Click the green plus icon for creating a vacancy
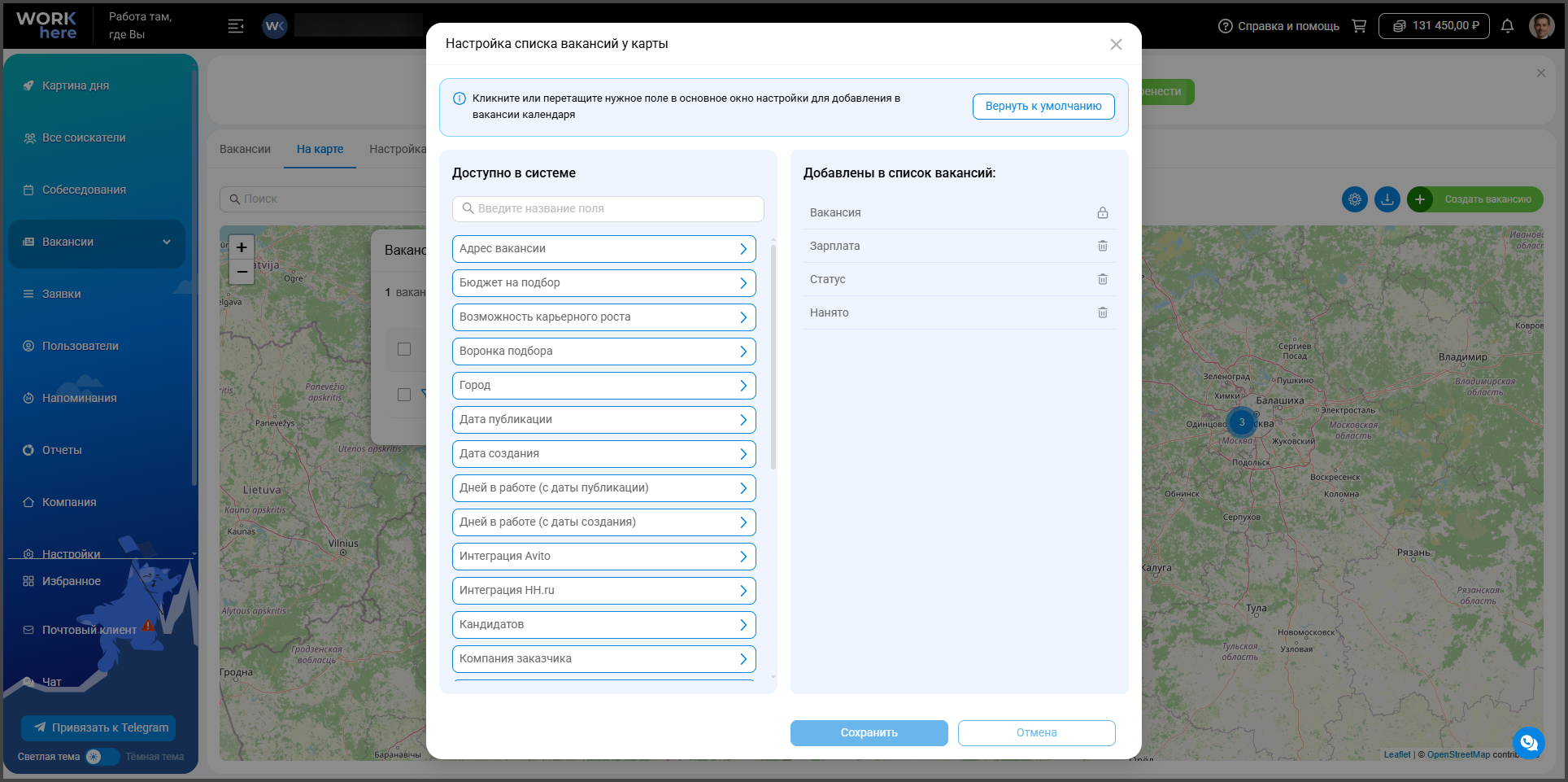1568x782 pixels. (x=1420, y=199)
